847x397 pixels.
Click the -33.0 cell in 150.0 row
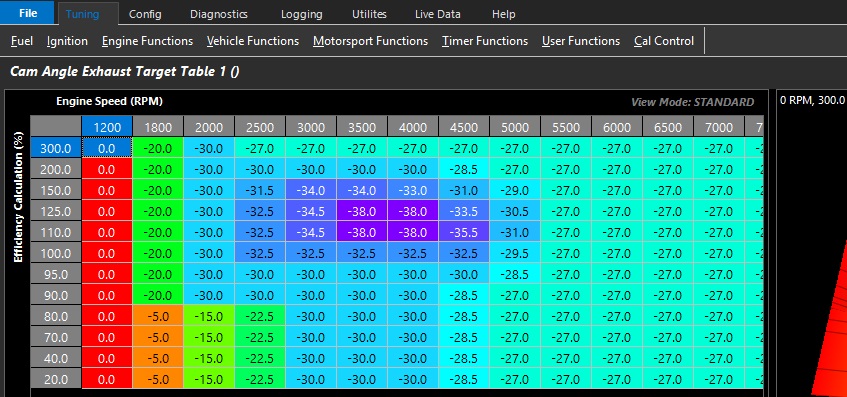pyautogui.click(x=413, y=190)
